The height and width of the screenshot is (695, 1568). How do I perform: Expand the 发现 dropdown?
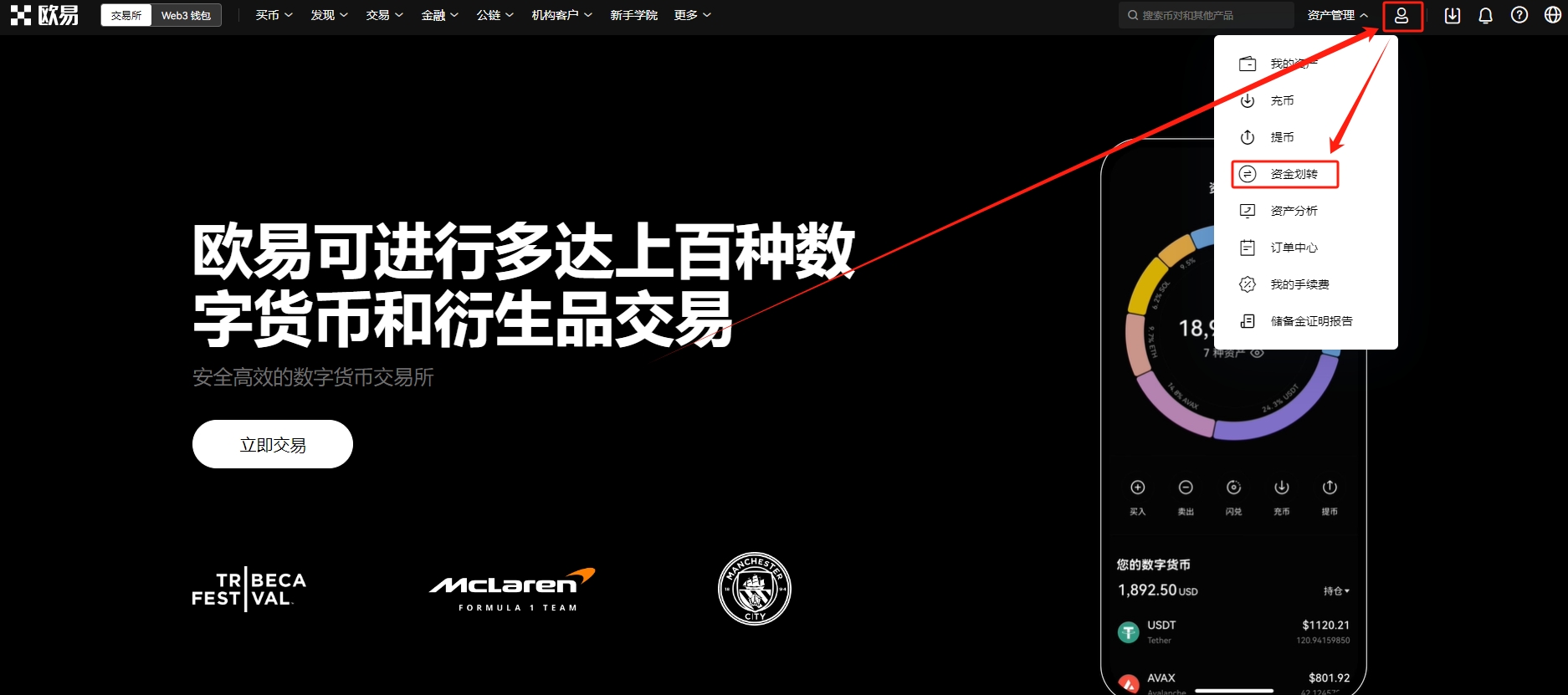330,15
